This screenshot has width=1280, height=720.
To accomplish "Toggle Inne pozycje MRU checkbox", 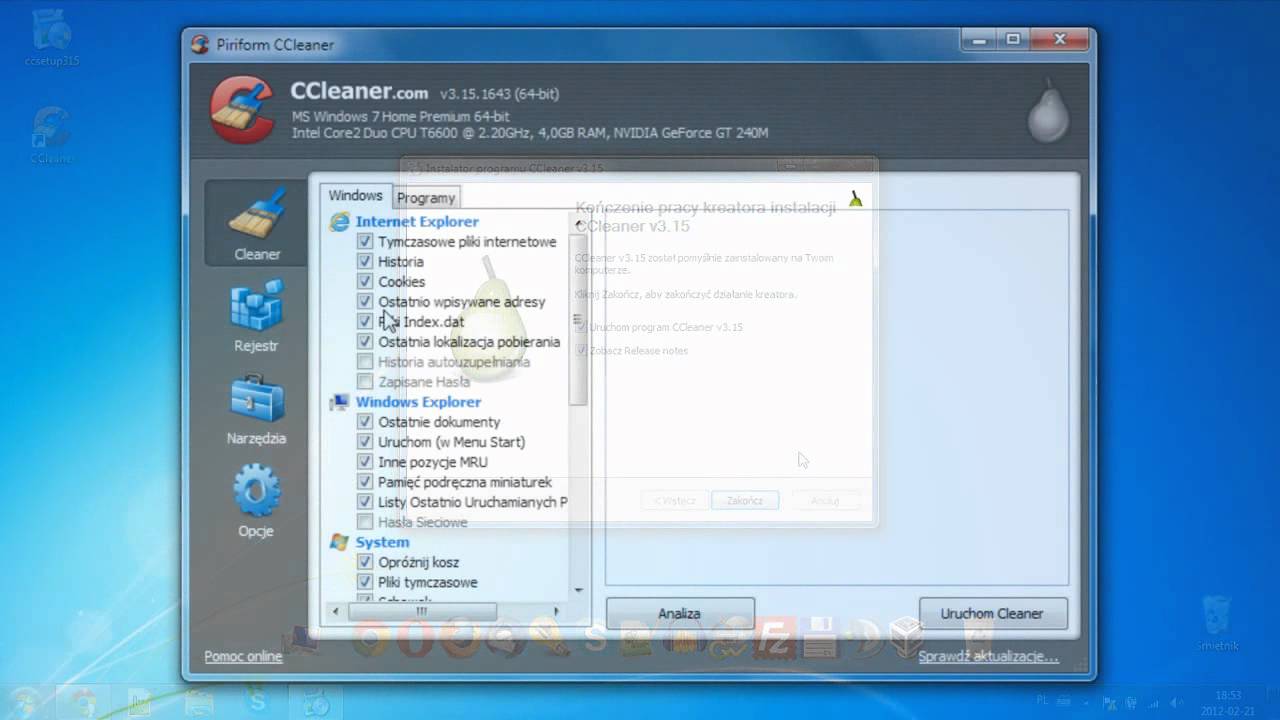I will point(365,462).
